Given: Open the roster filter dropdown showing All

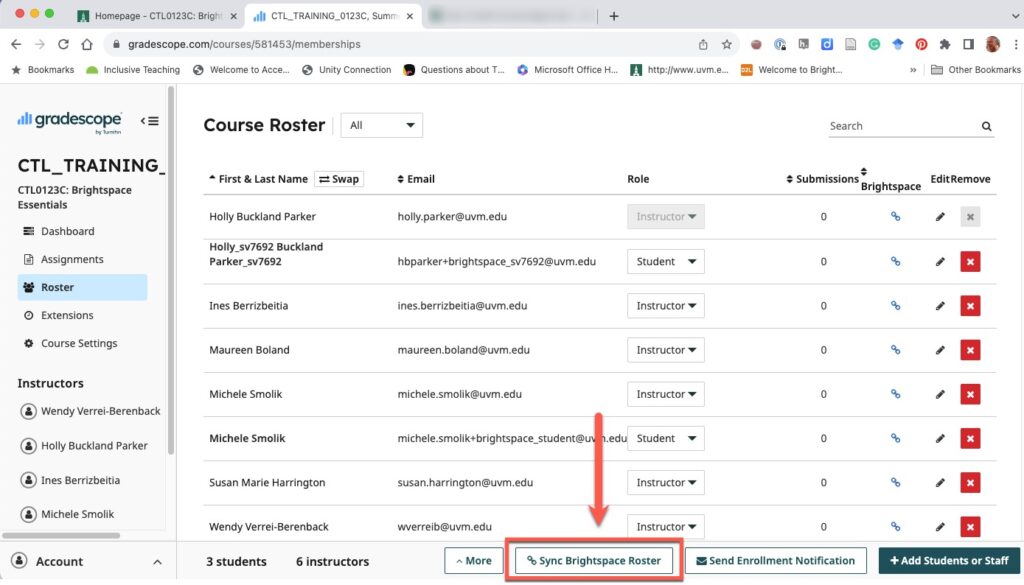Looking at the screenshot, I should [x=381, y=125].
